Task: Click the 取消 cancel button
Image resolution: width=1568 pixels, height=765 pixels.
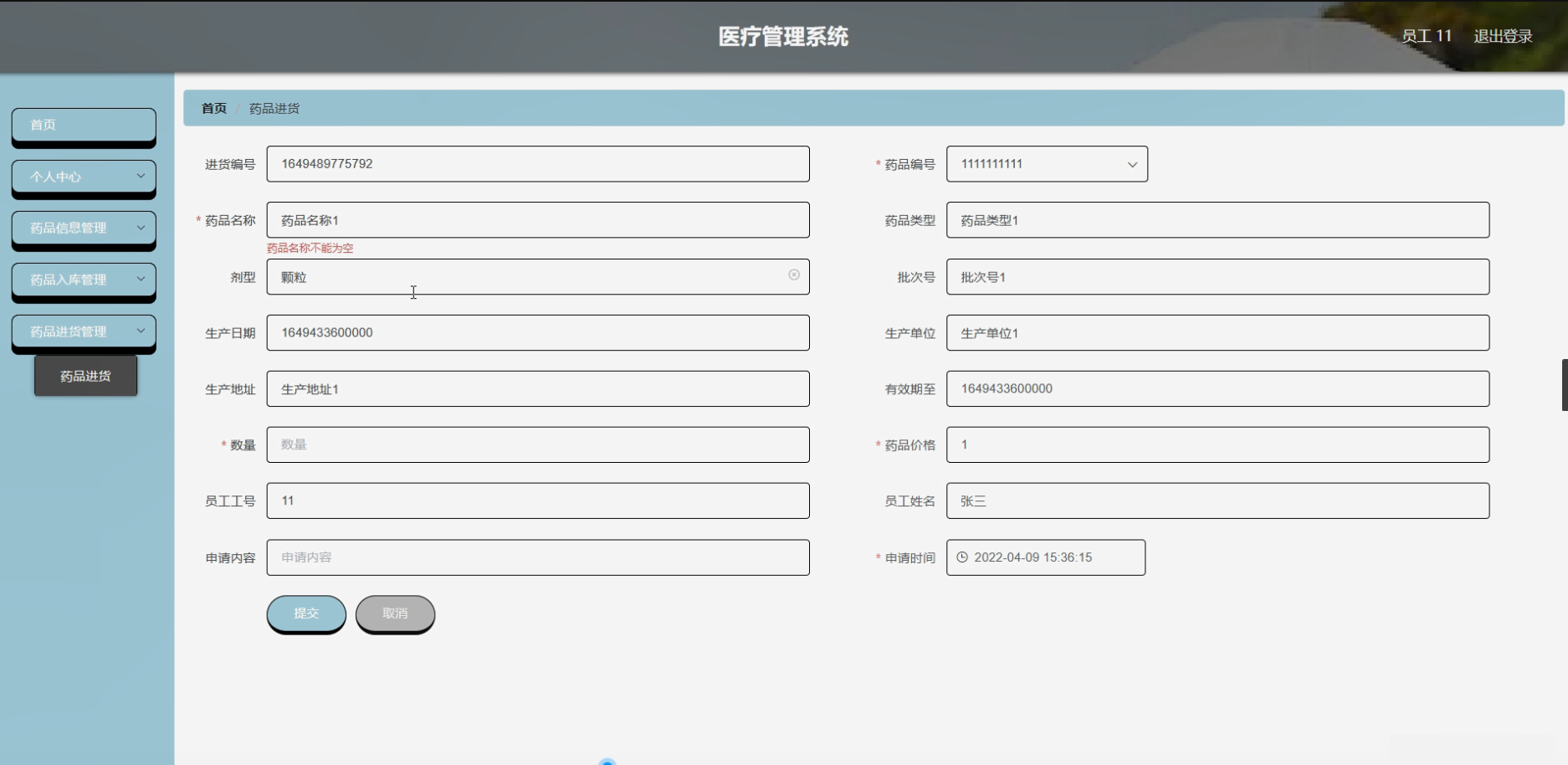Action: [395, 614]
